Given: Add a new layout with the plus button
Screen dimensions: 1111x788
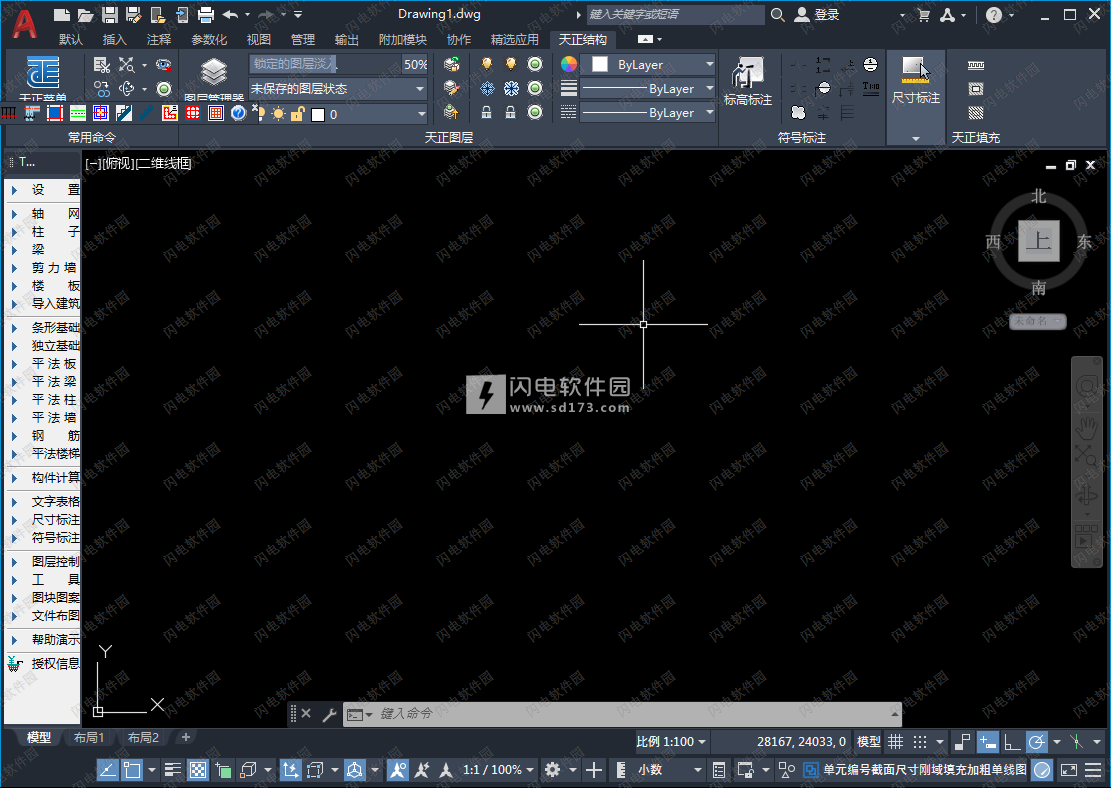Looking at the screenshot, I should tap(186, 738).
